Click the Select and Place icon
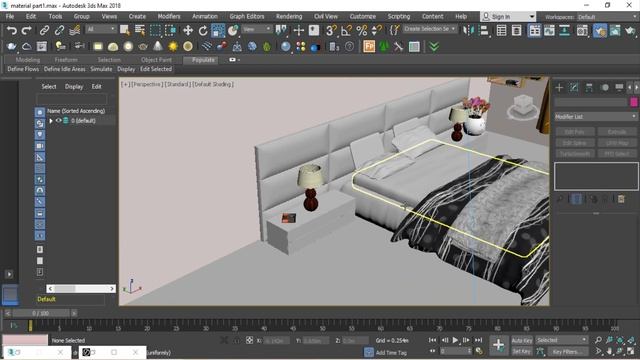The image size is (640, 360). pos(233,30)
